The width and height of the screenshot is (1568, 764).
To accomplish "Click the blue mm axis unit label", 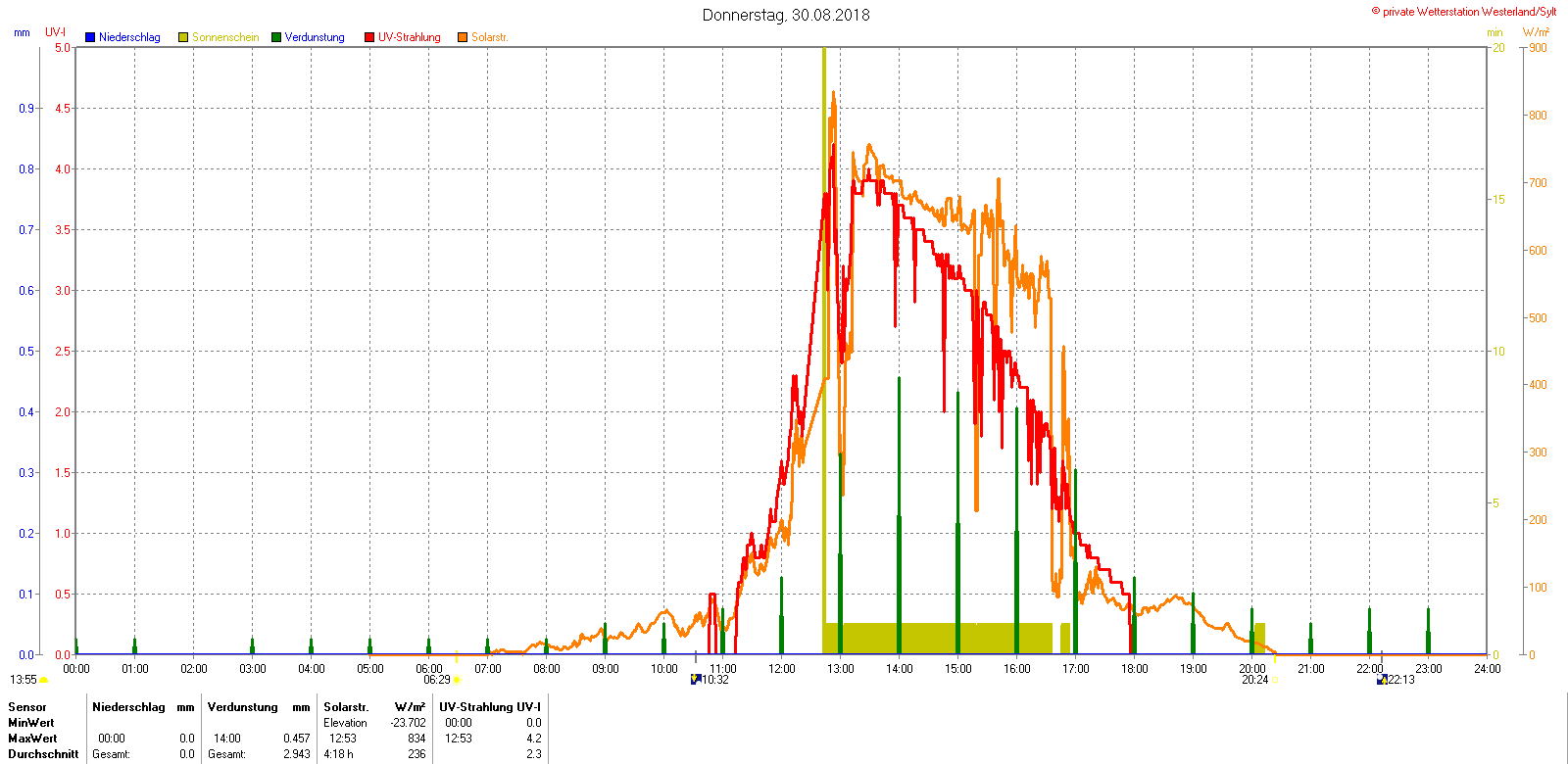I will [x=22, y=32].
